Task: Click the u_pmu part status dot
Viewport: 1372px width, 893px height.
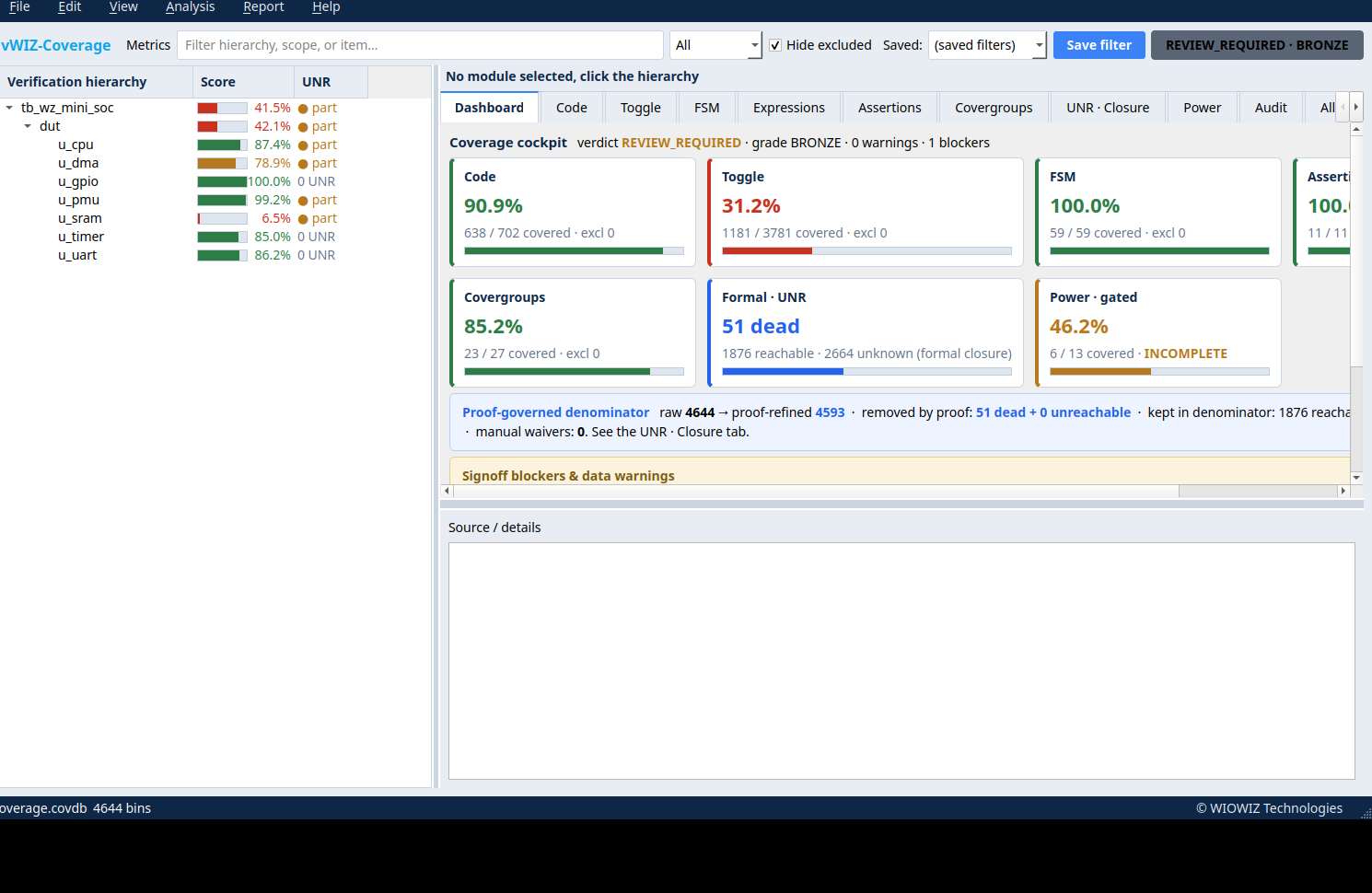Action: [x=303, y=201]
